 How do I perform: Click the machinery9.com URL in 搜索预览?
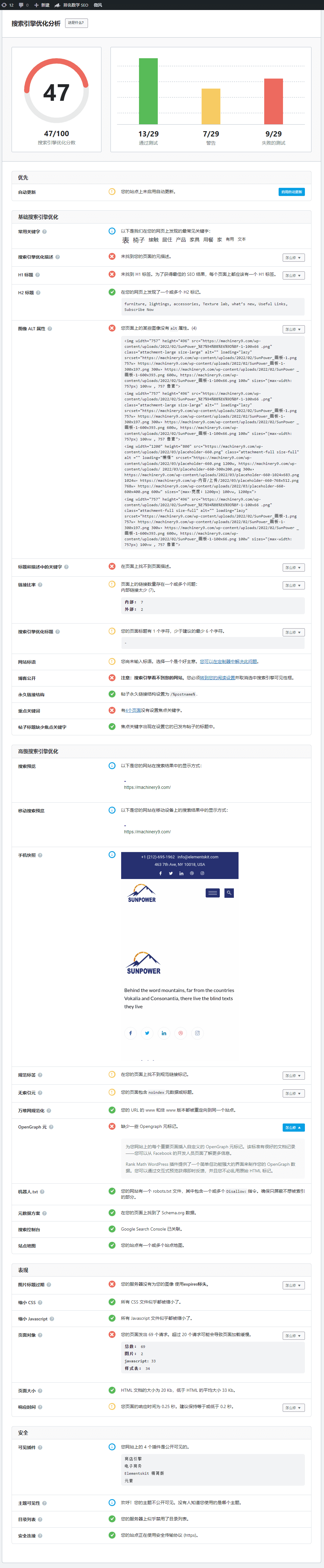pos(147,787)
